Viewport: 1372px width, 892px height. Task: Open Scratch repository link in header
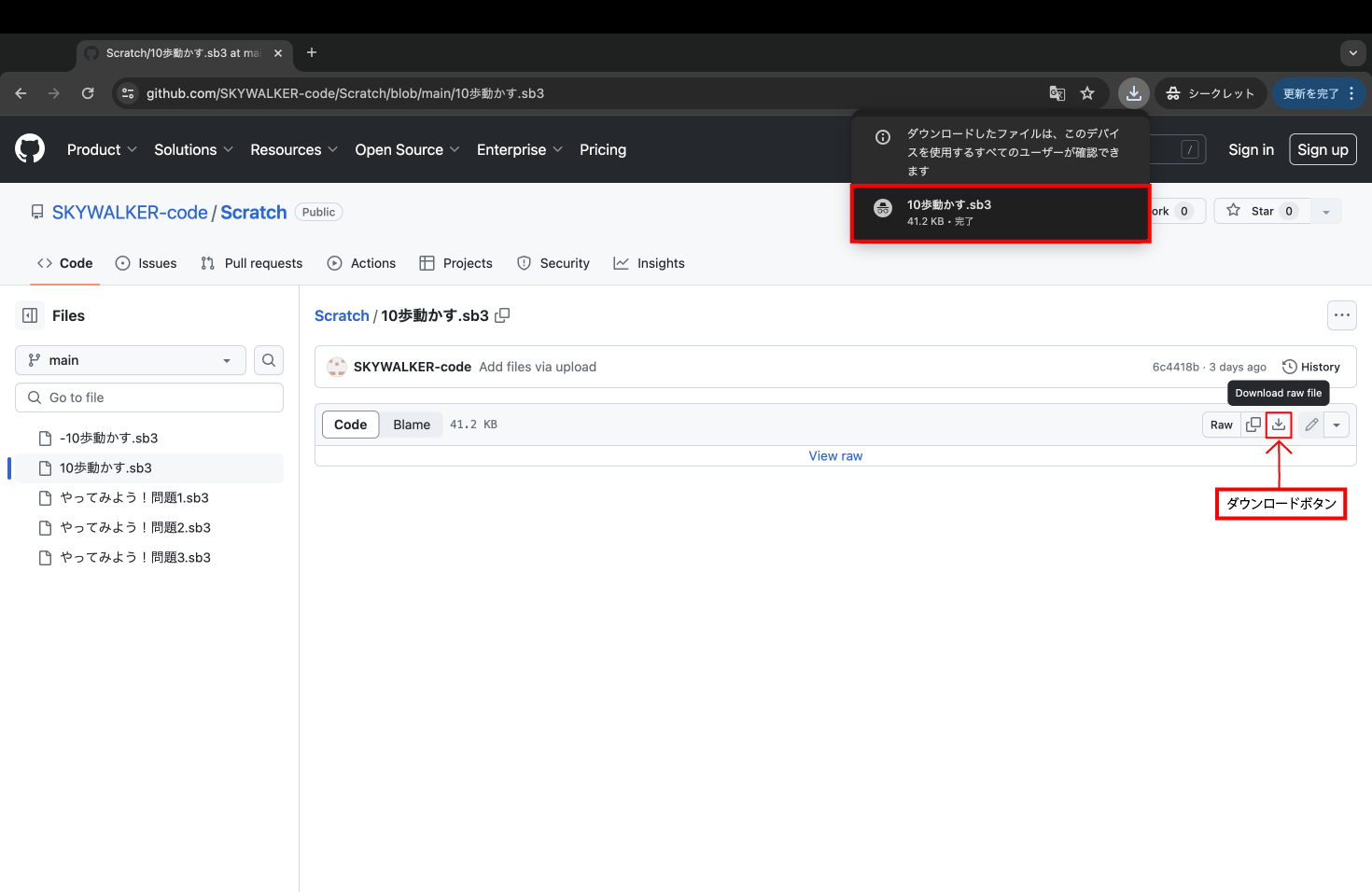pos(254,212)
